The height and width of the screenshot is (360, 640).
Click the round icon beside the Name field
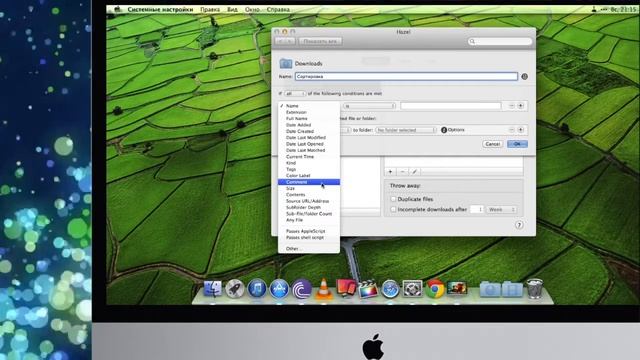click(x=524, y=76)
